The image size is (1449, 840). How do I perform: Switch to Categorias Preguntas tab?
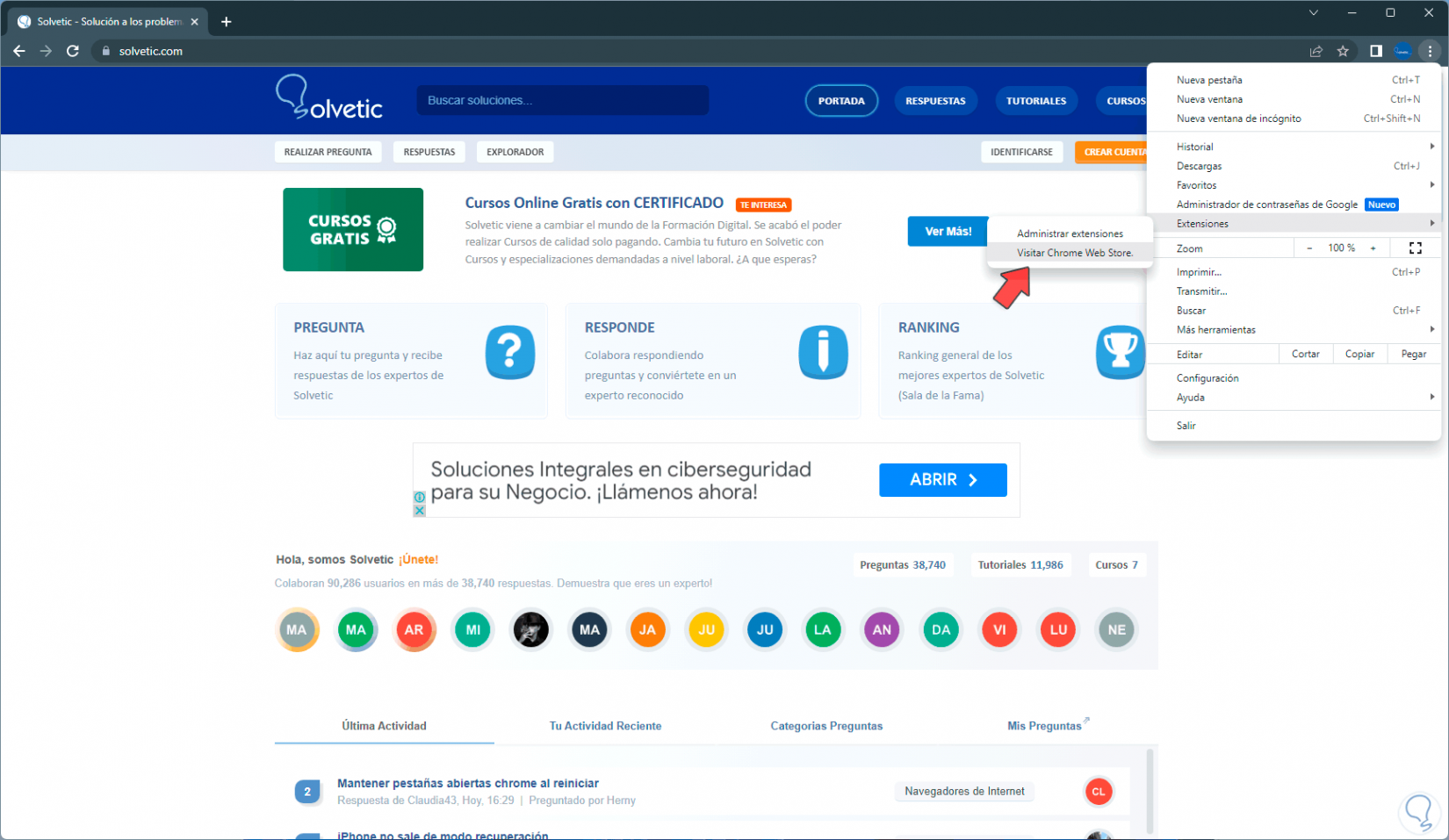826,726
